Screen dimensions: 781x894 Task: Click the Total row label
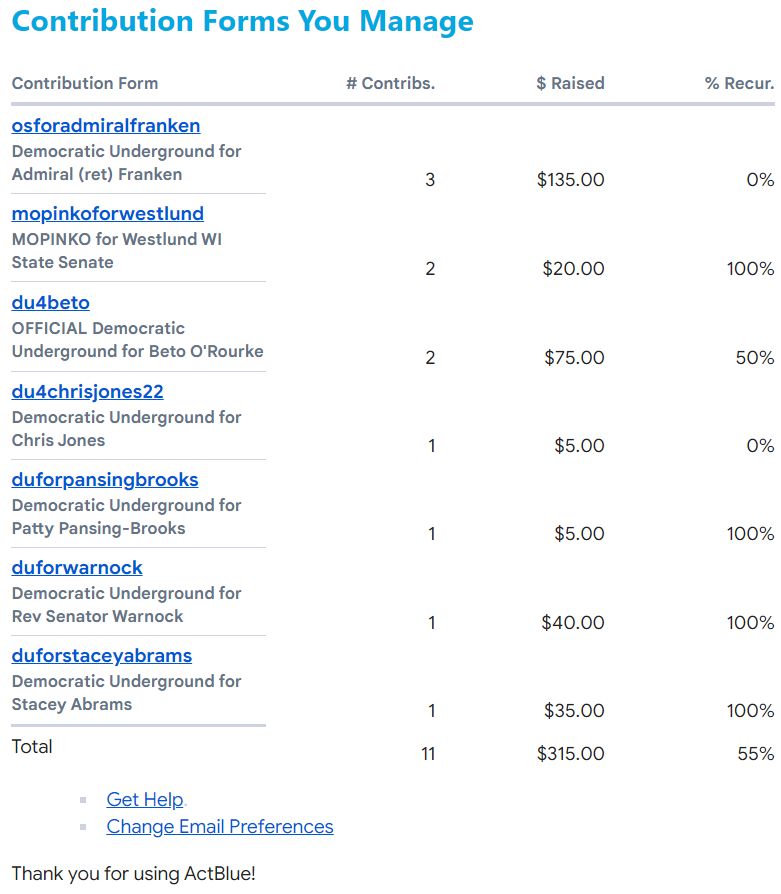(x=32, y=747)
